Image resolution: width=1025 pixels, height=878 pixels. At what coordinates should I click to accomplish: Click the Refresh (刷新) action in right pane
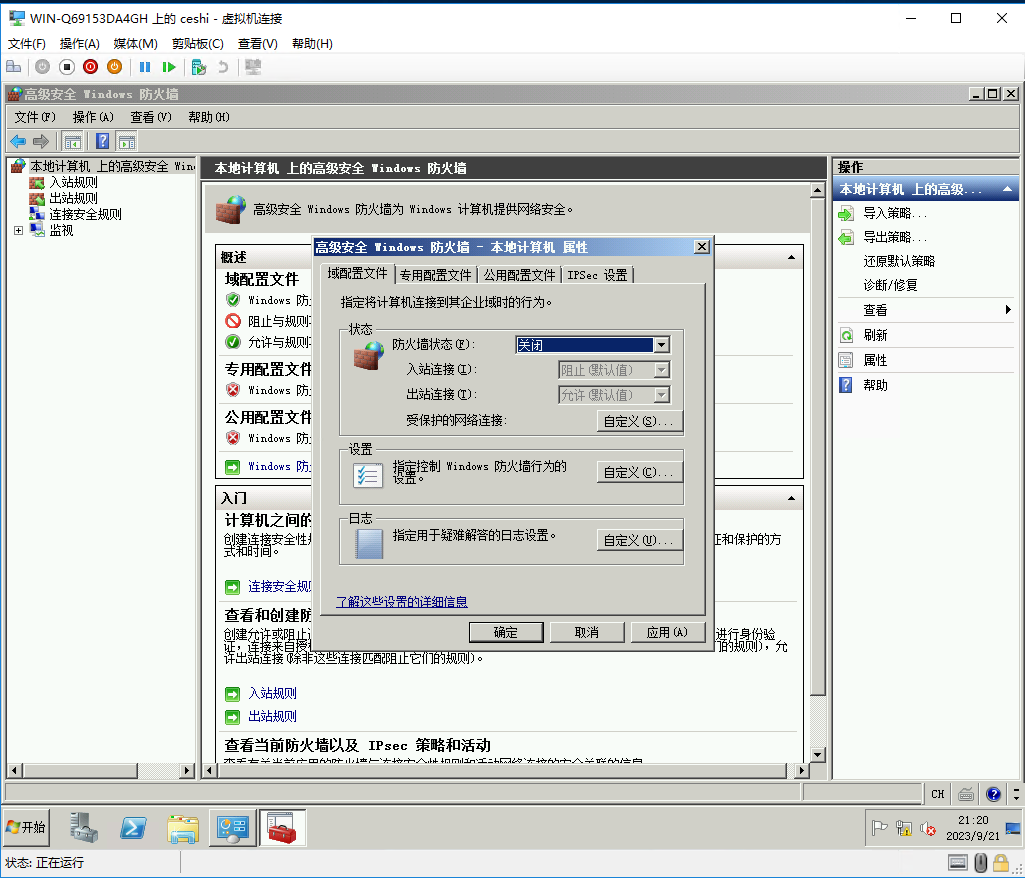(875, 336)
